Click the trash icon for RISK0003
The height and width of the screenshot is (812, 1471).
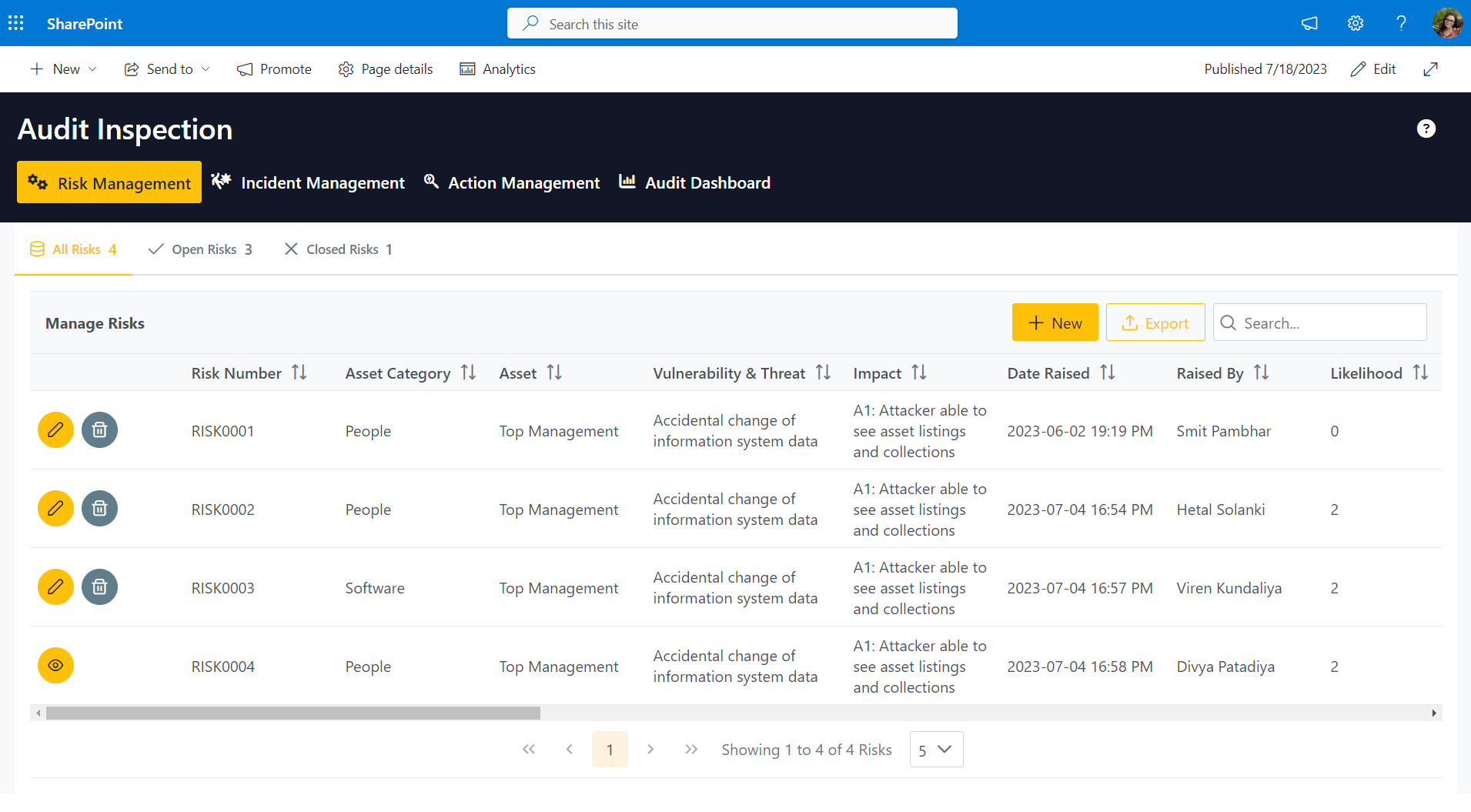tap(99, 587)
